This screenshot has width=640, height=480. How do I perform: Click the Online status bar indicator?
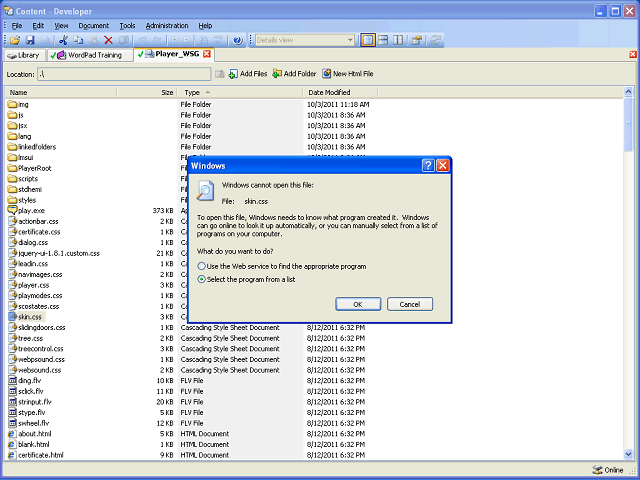(608, 470)
